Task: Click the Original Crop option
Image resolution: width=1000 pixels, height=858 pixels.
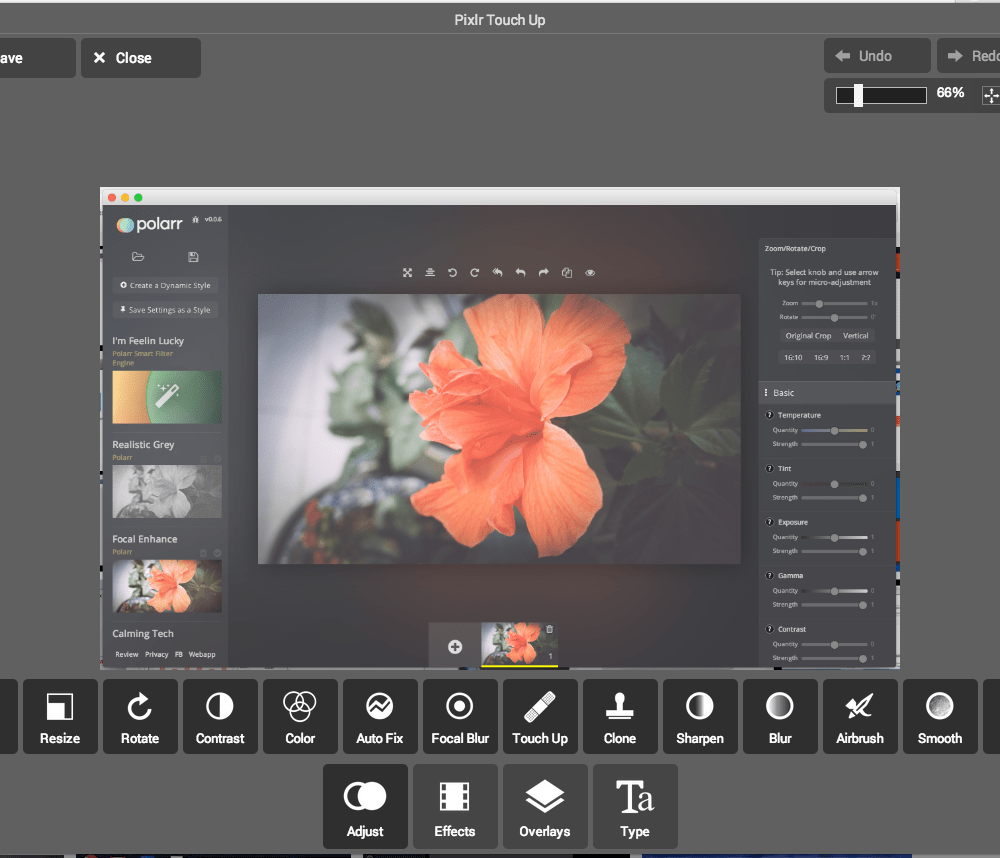Action: [808, 336]
